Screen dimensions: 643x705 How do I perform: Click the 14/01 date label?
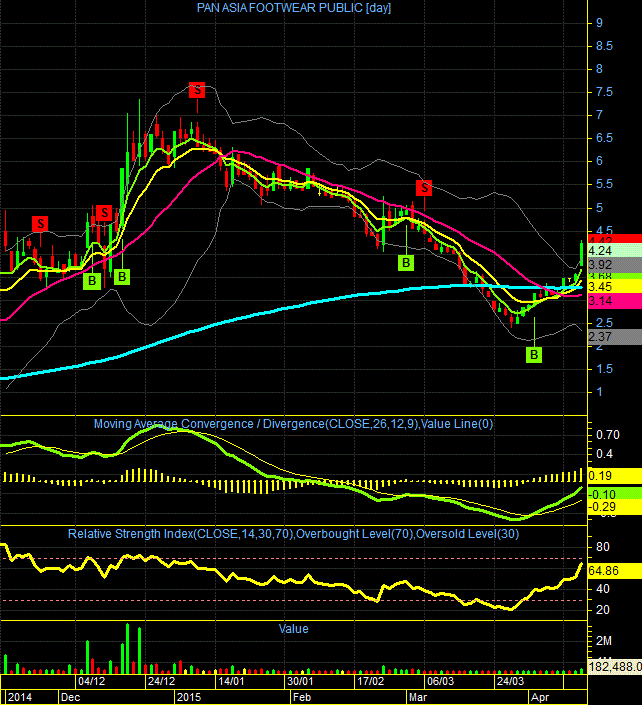point(231,681)
